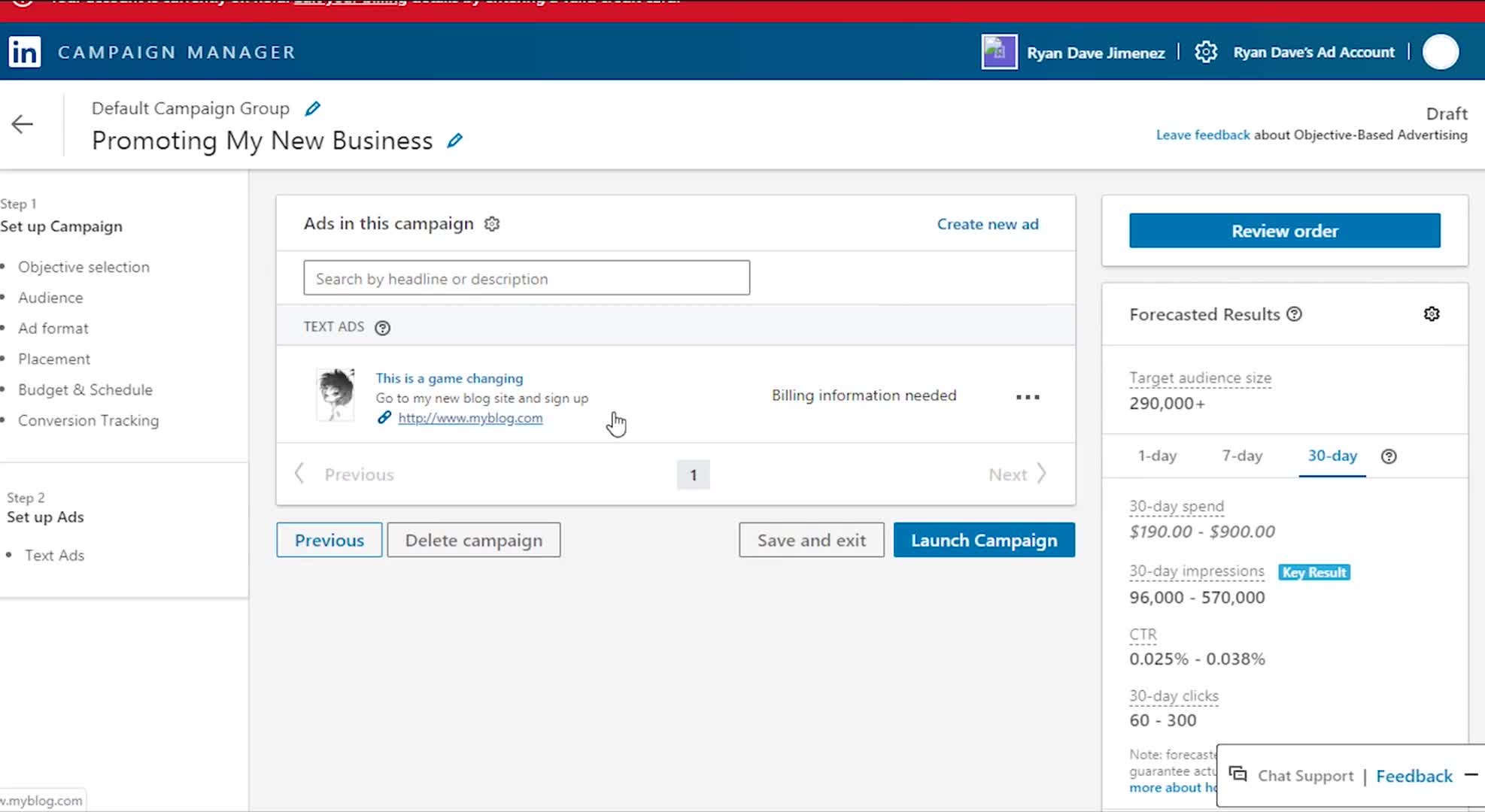Switch to the 1-day forecast tab
1485x812 pixels.
[x=1157, y=456]
